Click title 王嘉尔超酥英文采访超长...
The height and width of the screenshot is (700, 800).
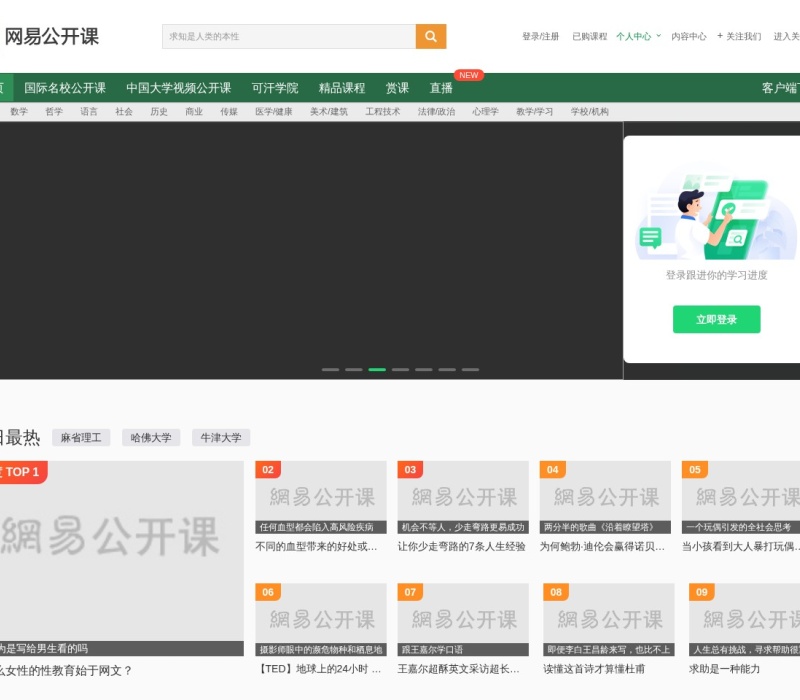coord(459,669)
